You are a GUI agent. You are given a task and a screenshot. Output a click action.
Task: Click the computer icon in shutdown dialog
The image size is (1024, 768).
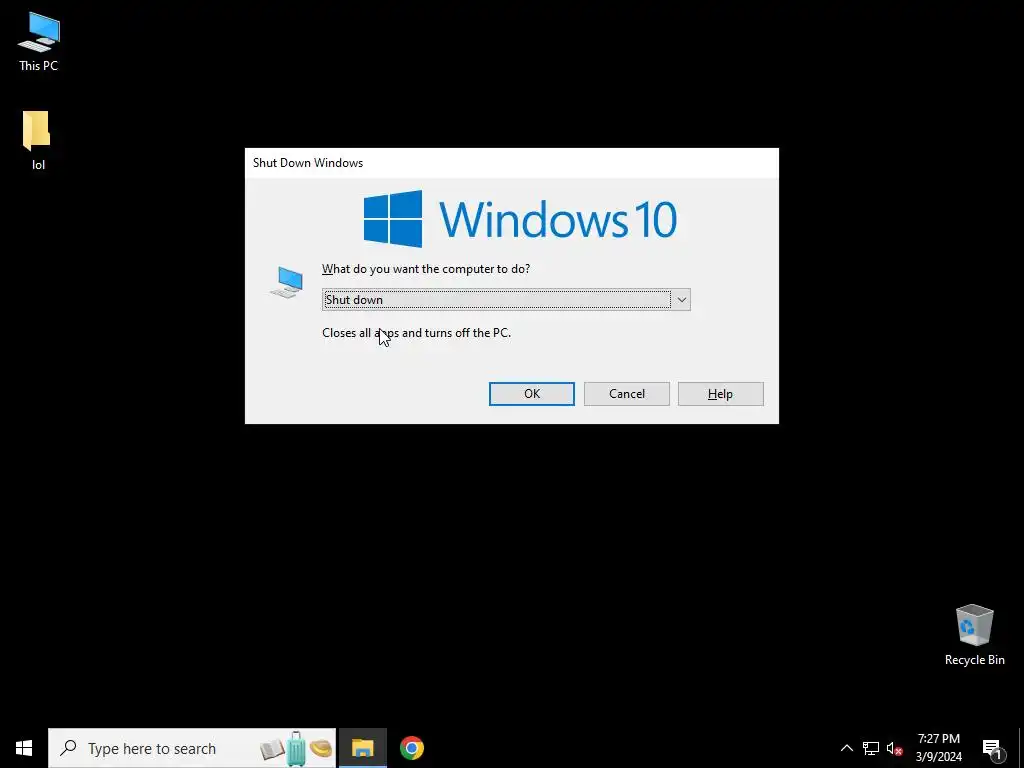287,282
